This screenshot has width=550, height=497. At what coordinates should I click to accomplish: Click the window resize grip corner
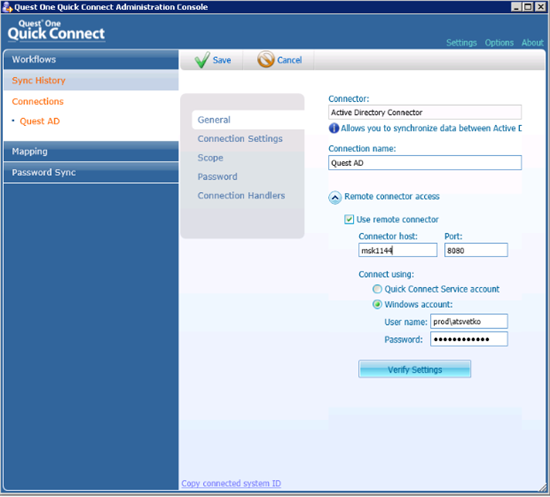tap(544, 488)
